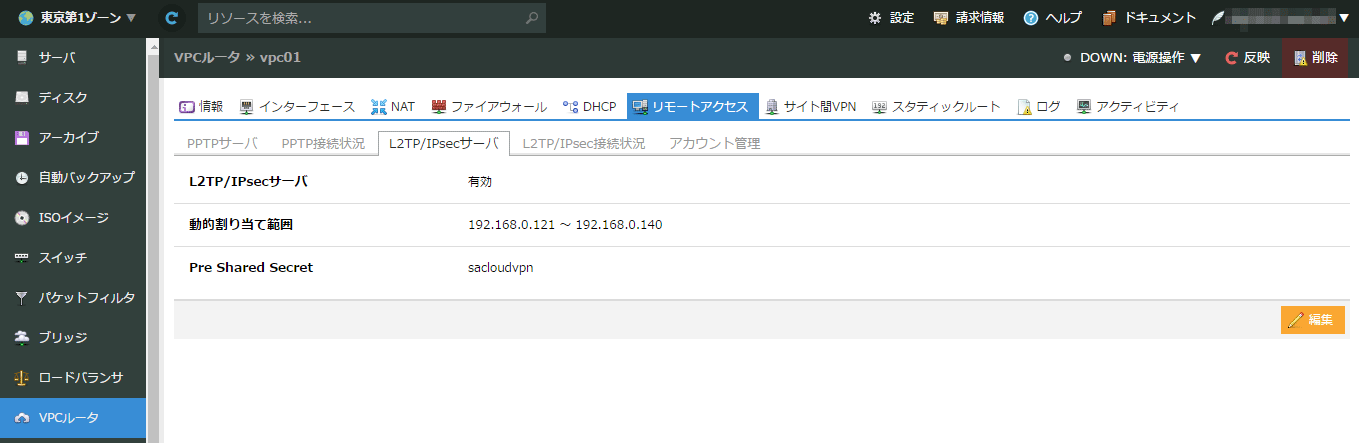
Task: Click the ロードバランサ scale icon
Action: tap(22, 378)
